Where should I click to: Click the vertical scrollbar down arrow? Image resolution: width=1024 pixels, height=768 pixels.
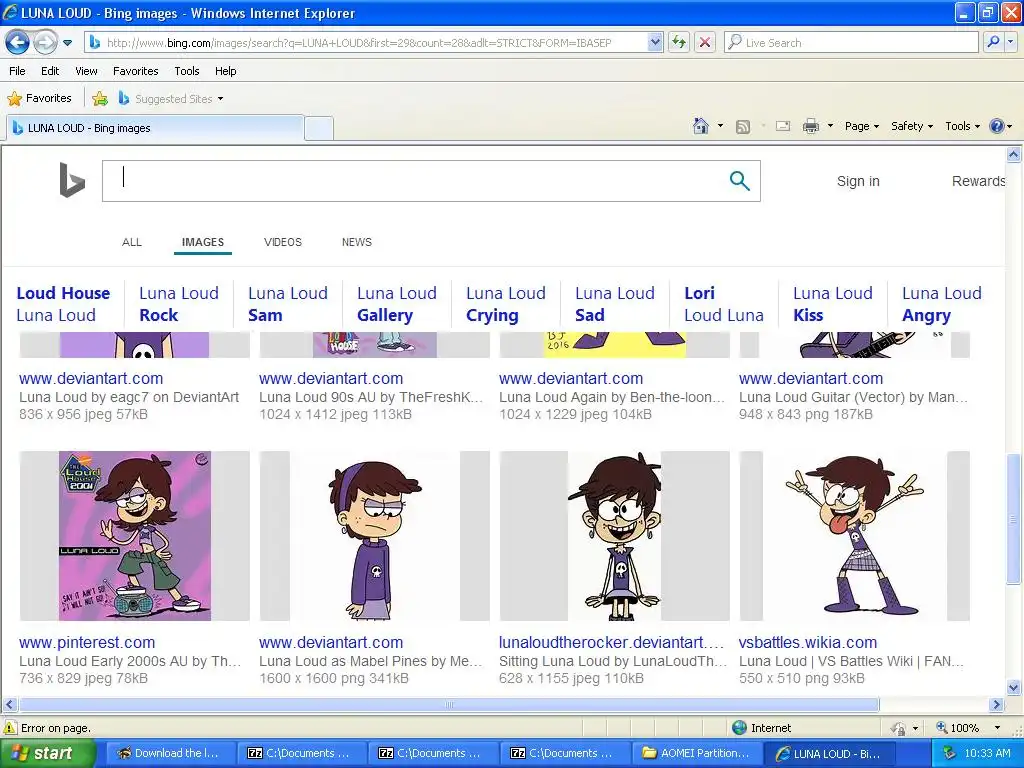click(x=1014, y=688)
